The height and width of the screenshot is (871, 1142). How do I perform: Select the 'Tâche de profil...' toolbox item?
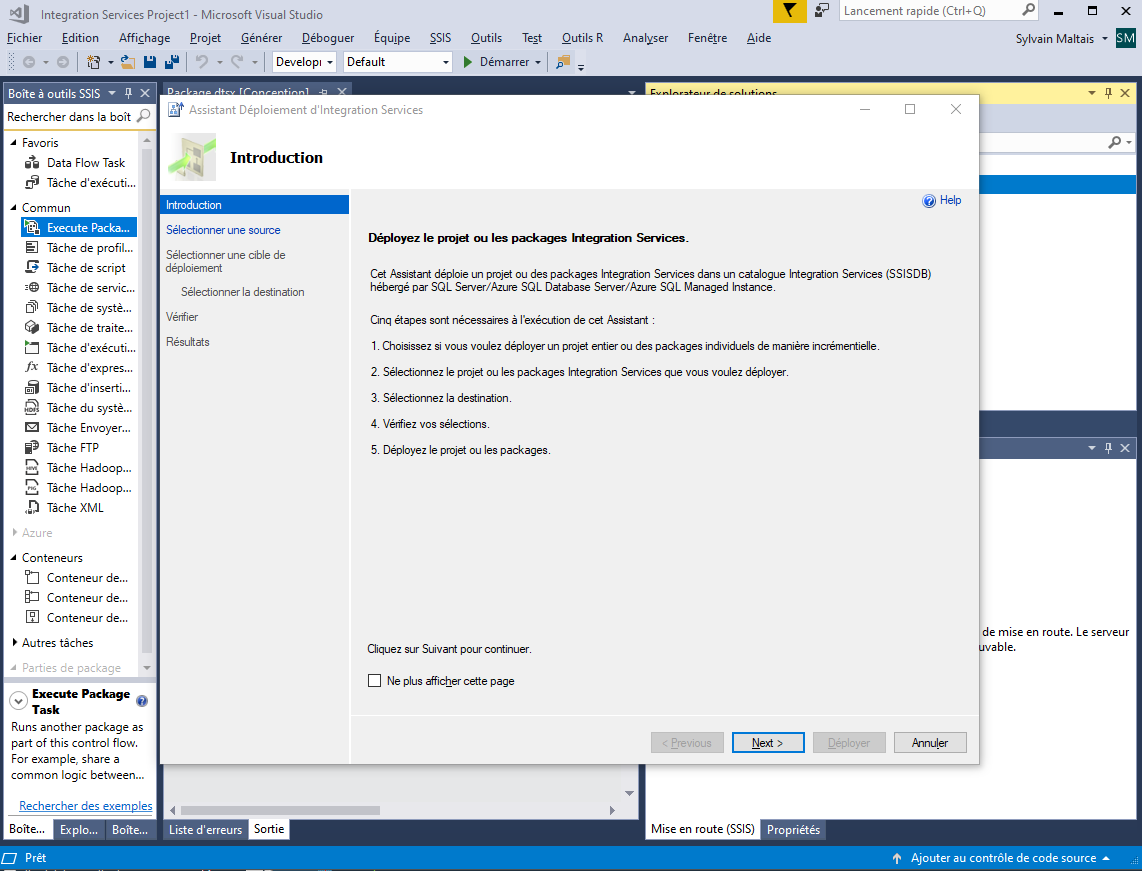79,248
